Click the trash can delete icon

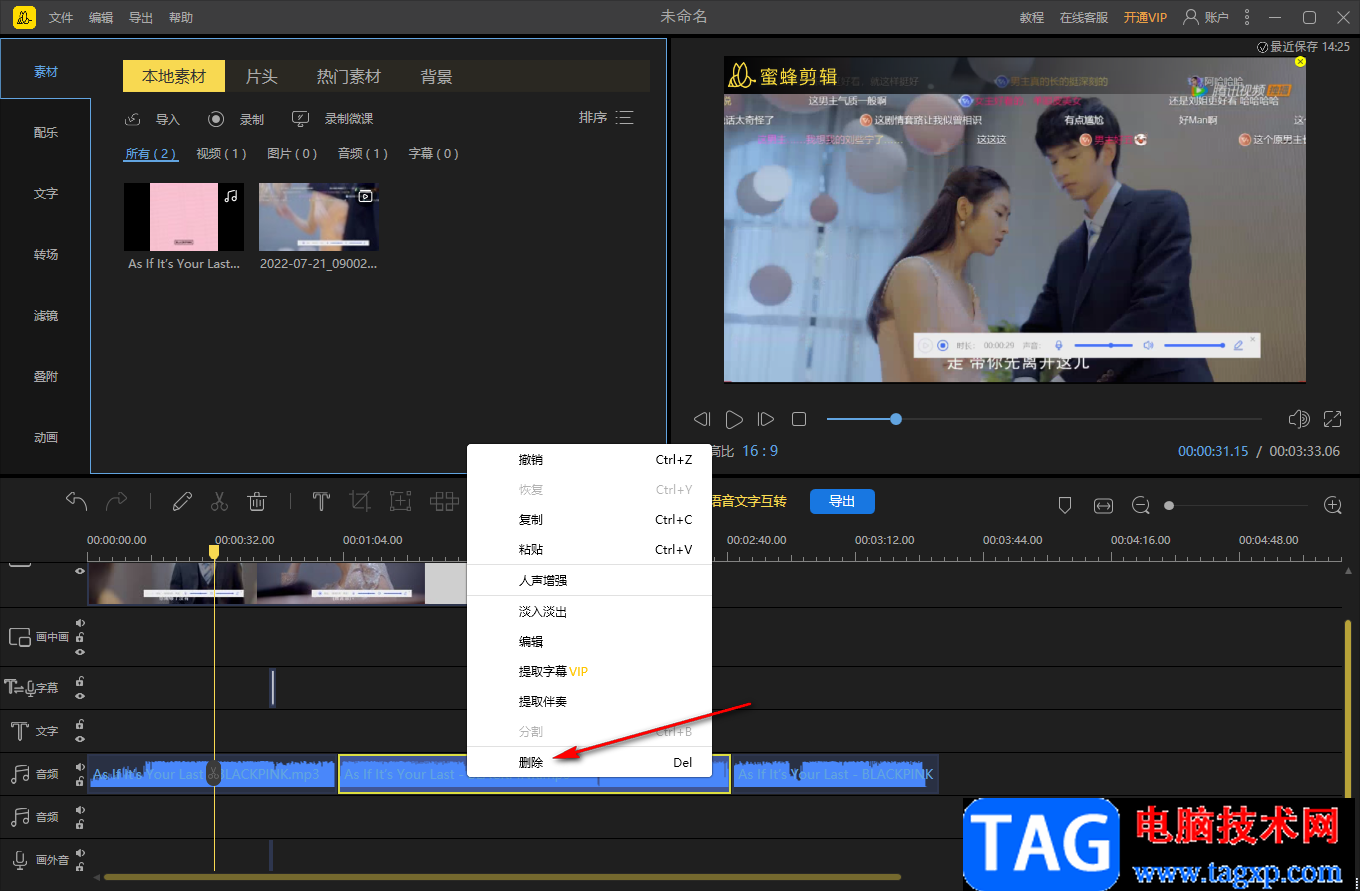click(257, 501)
